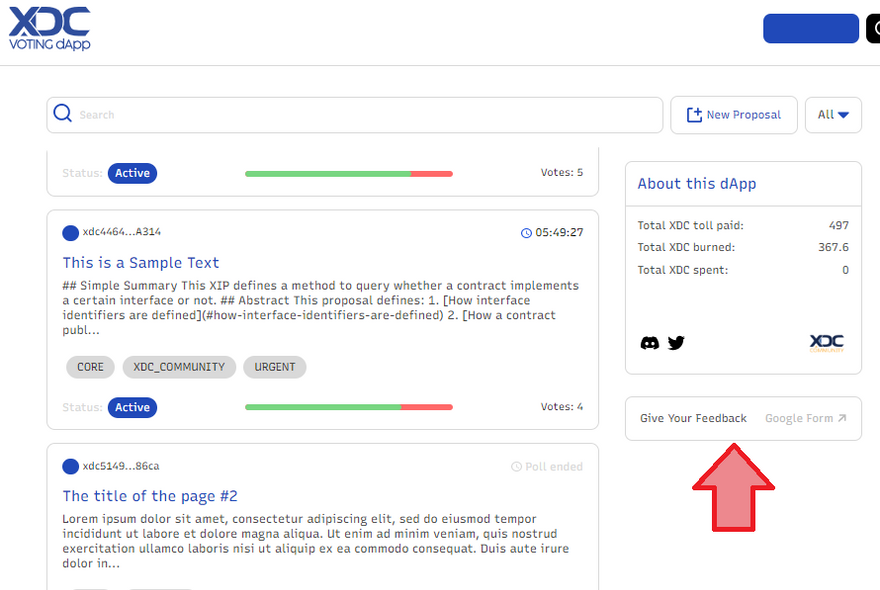Type in the Search input field
The image size is (880, 590).
pos(360,115)
